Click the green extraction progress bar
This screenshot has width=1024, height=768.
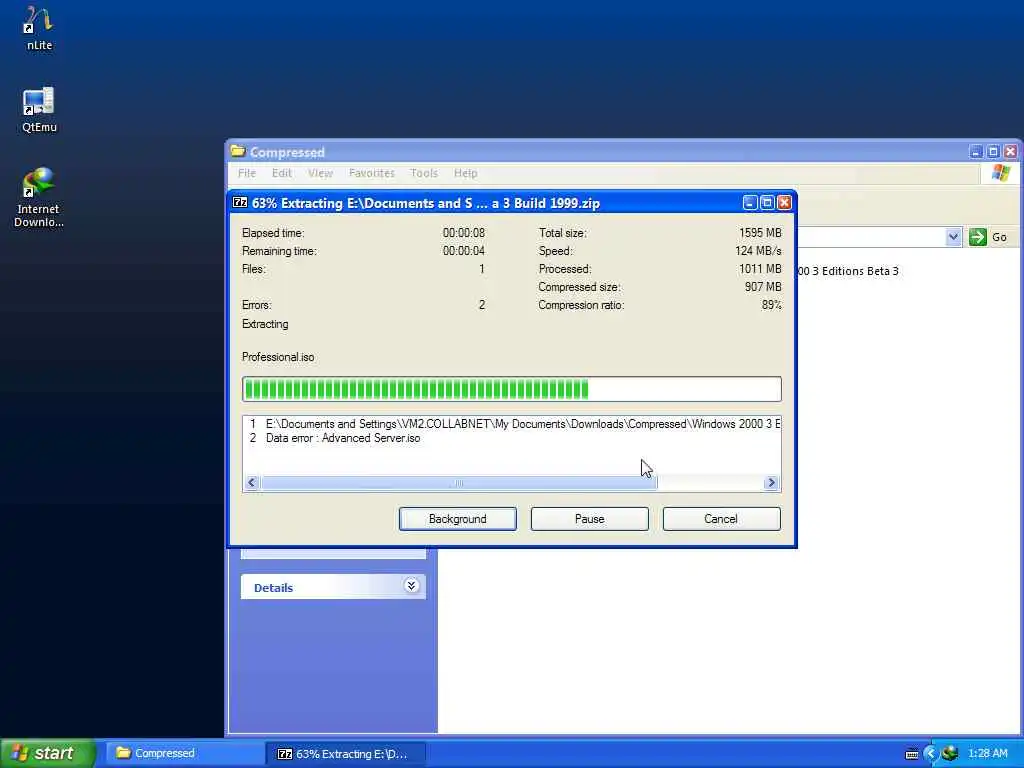pos(511,389)
